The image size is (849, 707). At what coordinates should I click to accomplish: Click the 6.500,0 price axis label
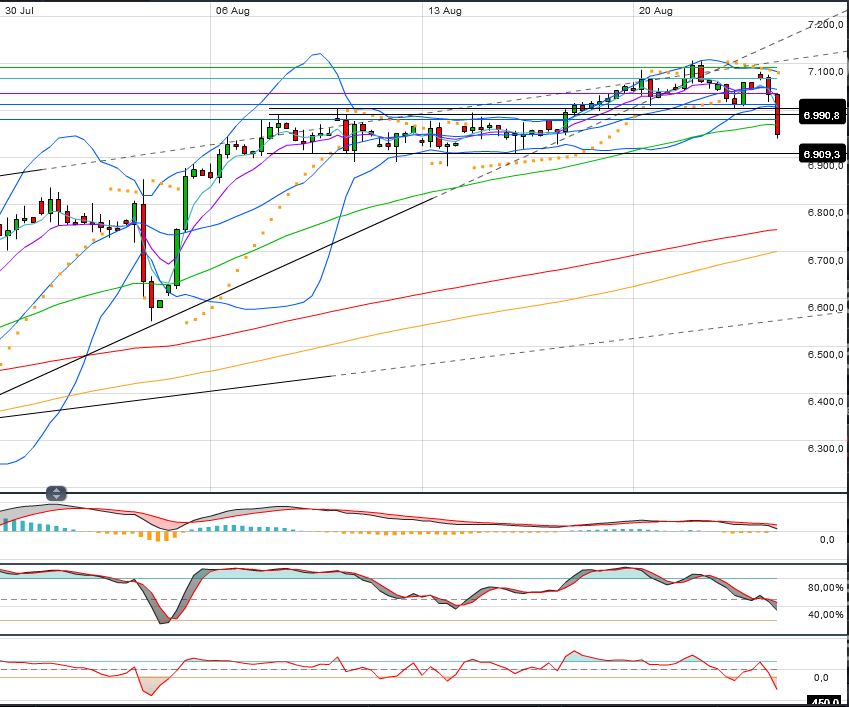(825, 355)
